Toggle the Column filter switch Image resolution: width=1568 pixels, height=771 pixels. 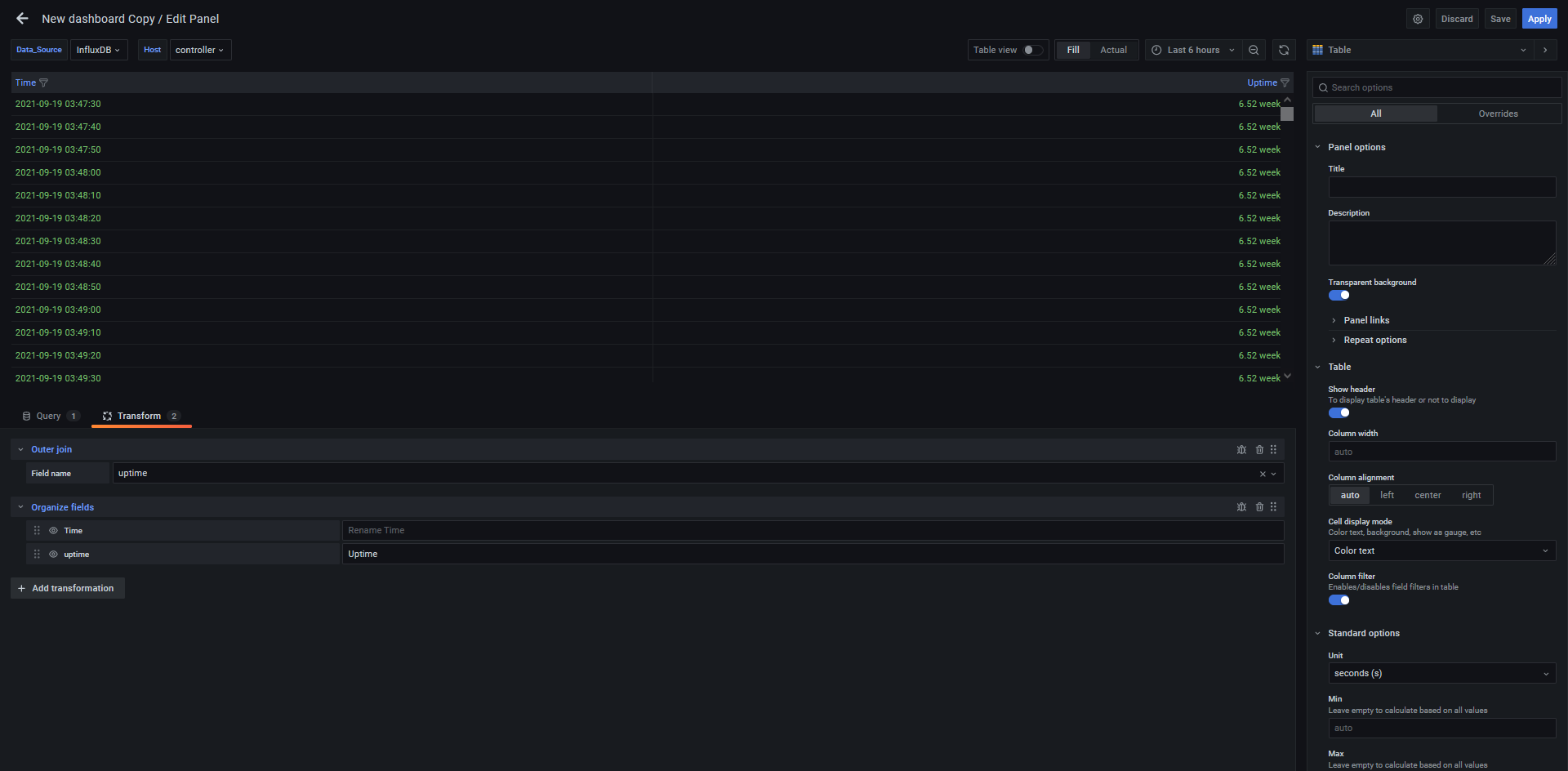coord(1339,600)
